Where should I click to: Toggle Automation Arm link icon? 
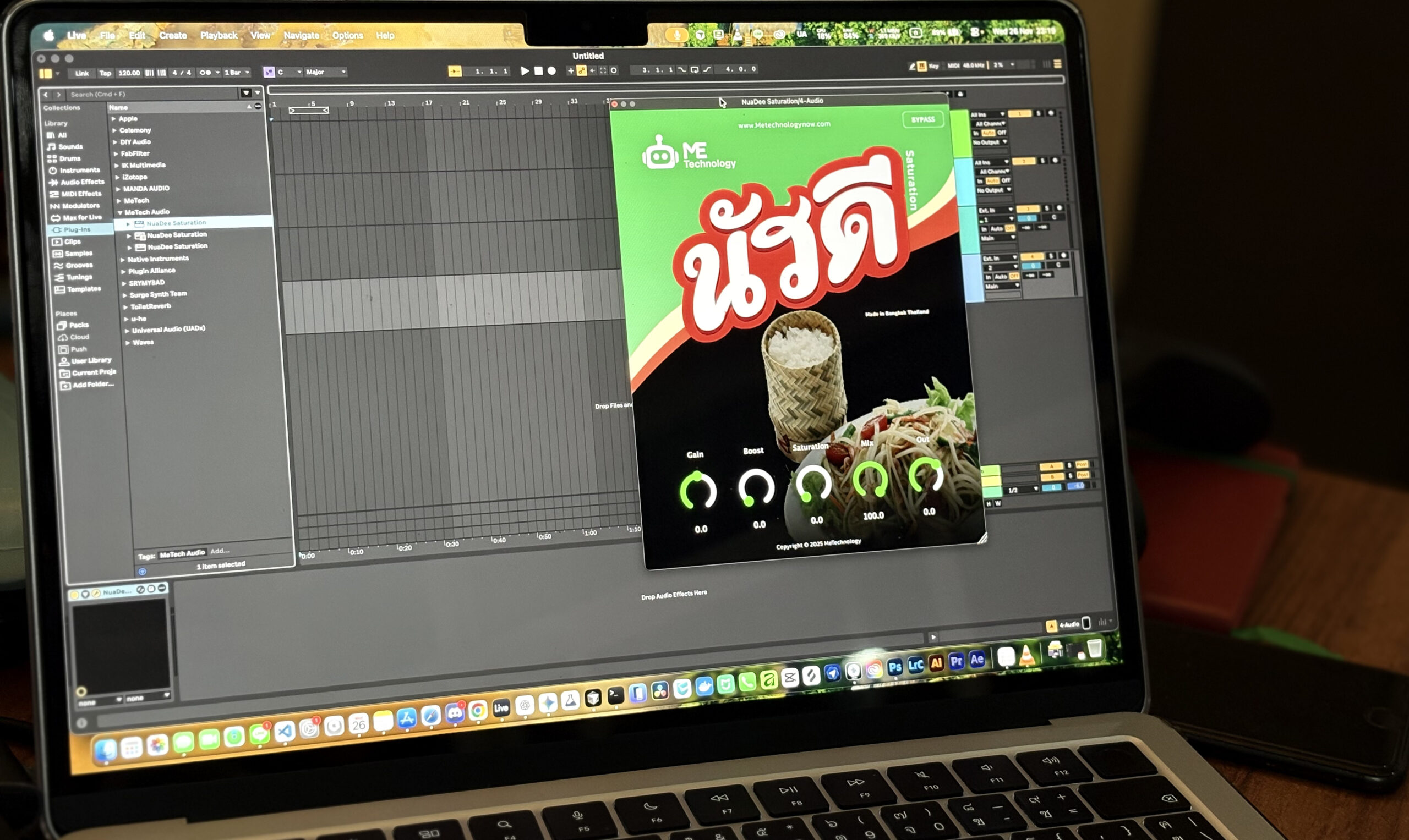(x=582, y=71)
